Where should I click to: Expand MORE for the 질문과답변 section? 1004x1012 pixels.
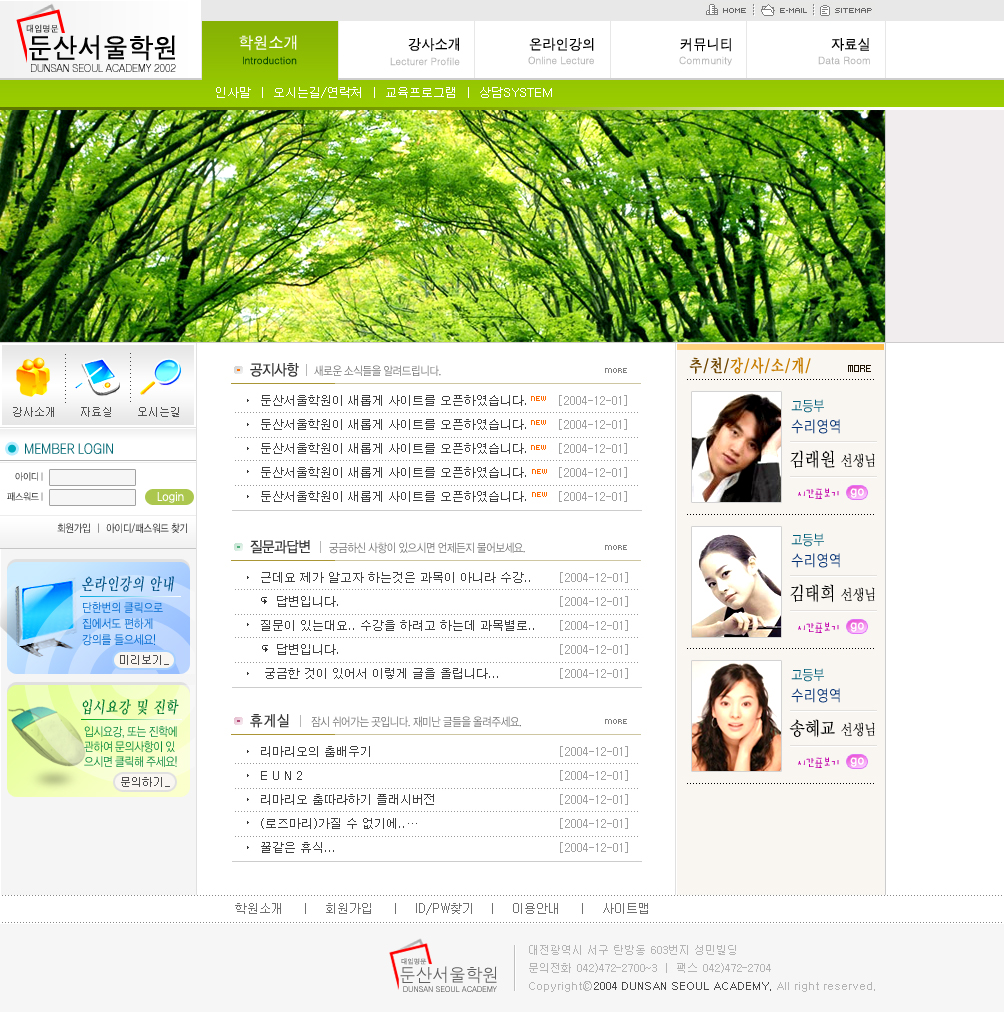[x=616, y=547]
